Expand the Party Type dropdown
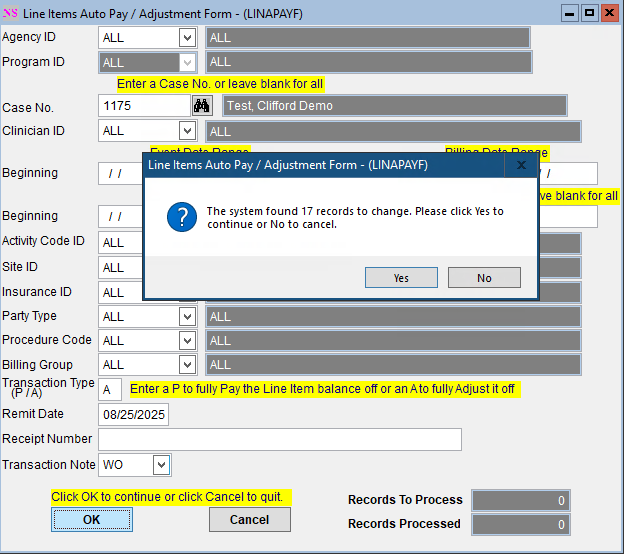 point(187,317)
